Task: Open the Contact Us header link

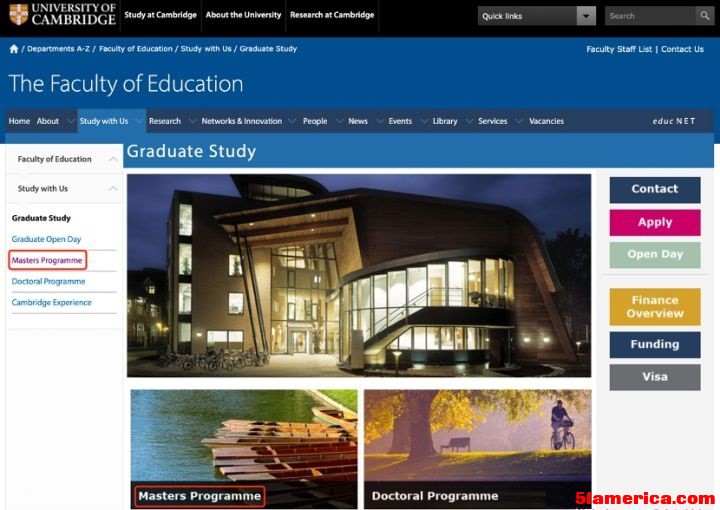Action: coord(682,49)
